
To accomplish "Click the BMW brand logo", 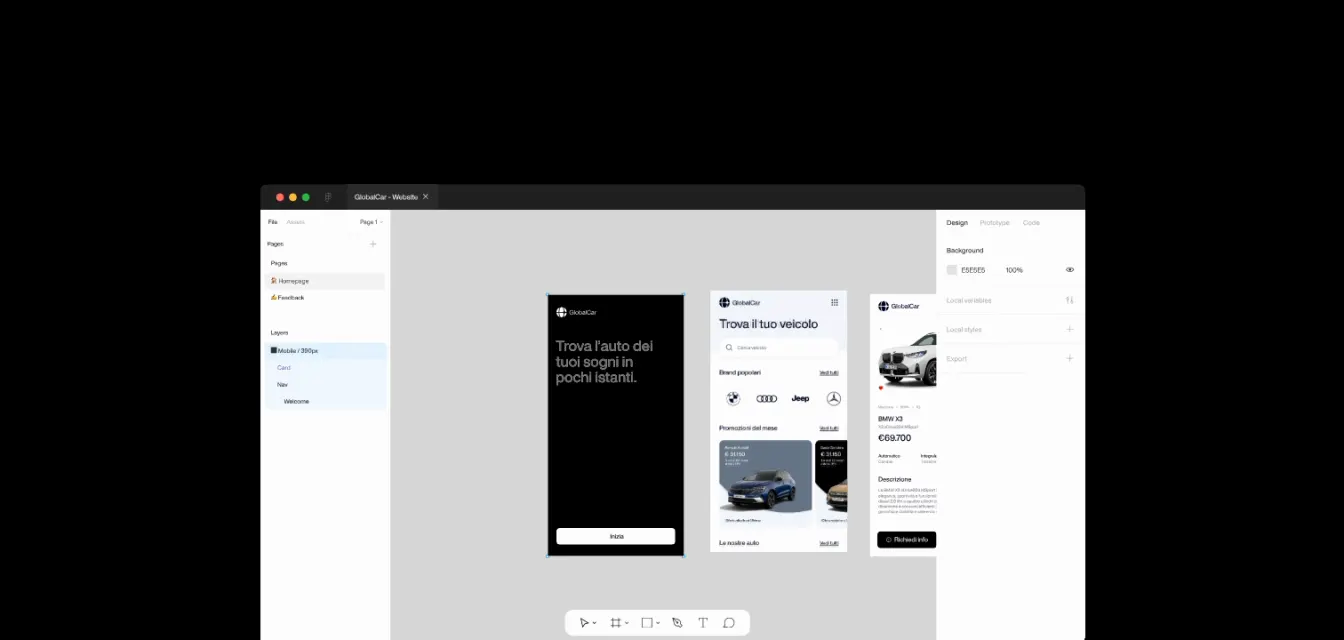I will (732, 399).
